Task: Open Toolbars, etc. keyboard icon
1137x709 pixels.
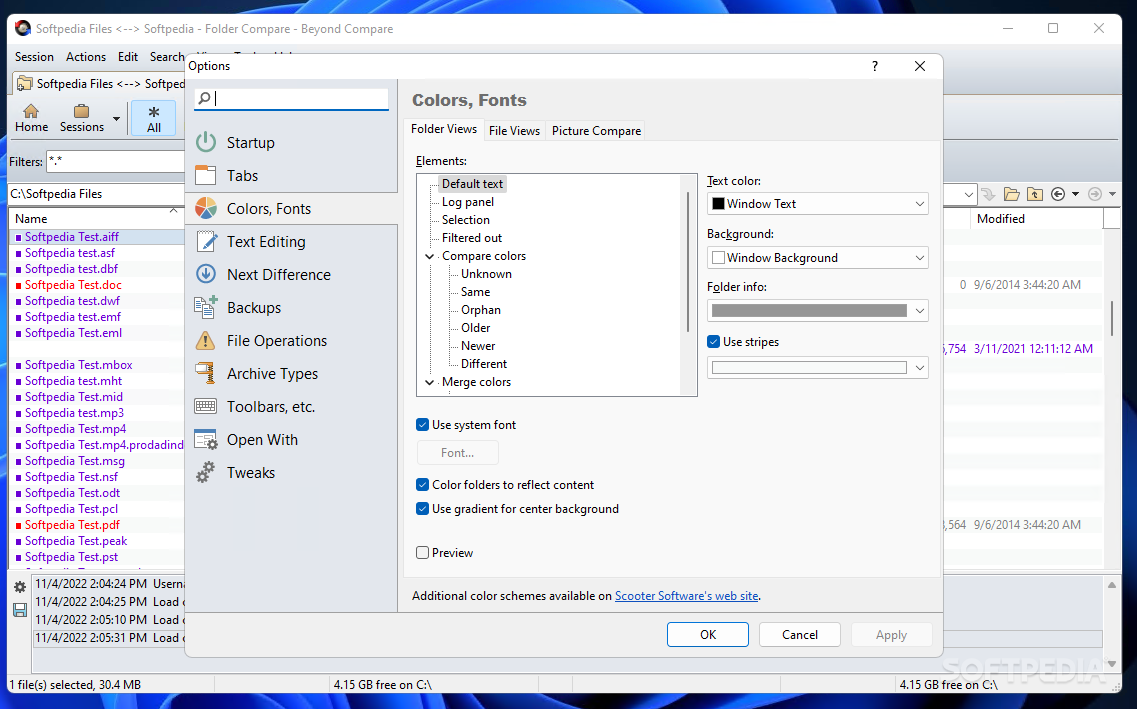Action: [x=206, y=407]
